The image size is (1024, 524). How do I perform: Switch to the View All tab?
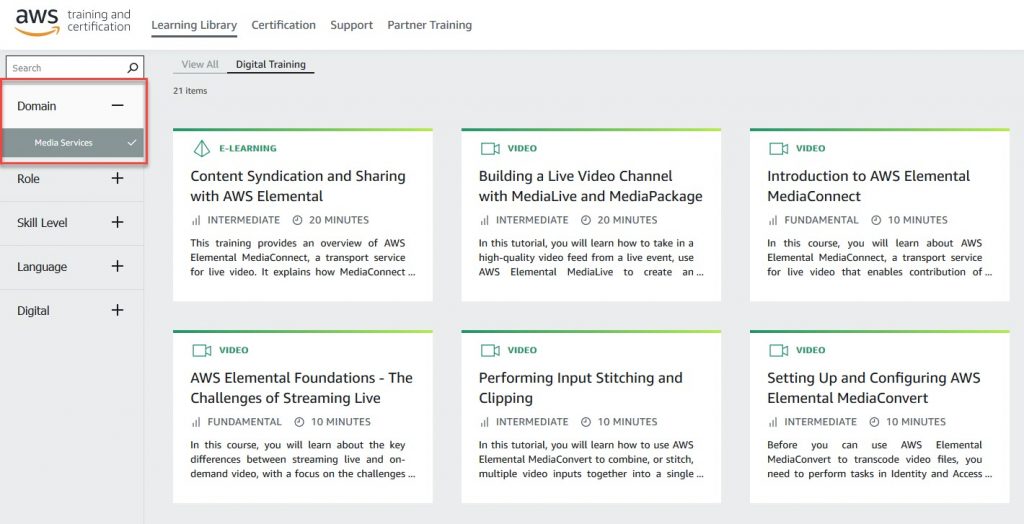[x=200, y=64]
